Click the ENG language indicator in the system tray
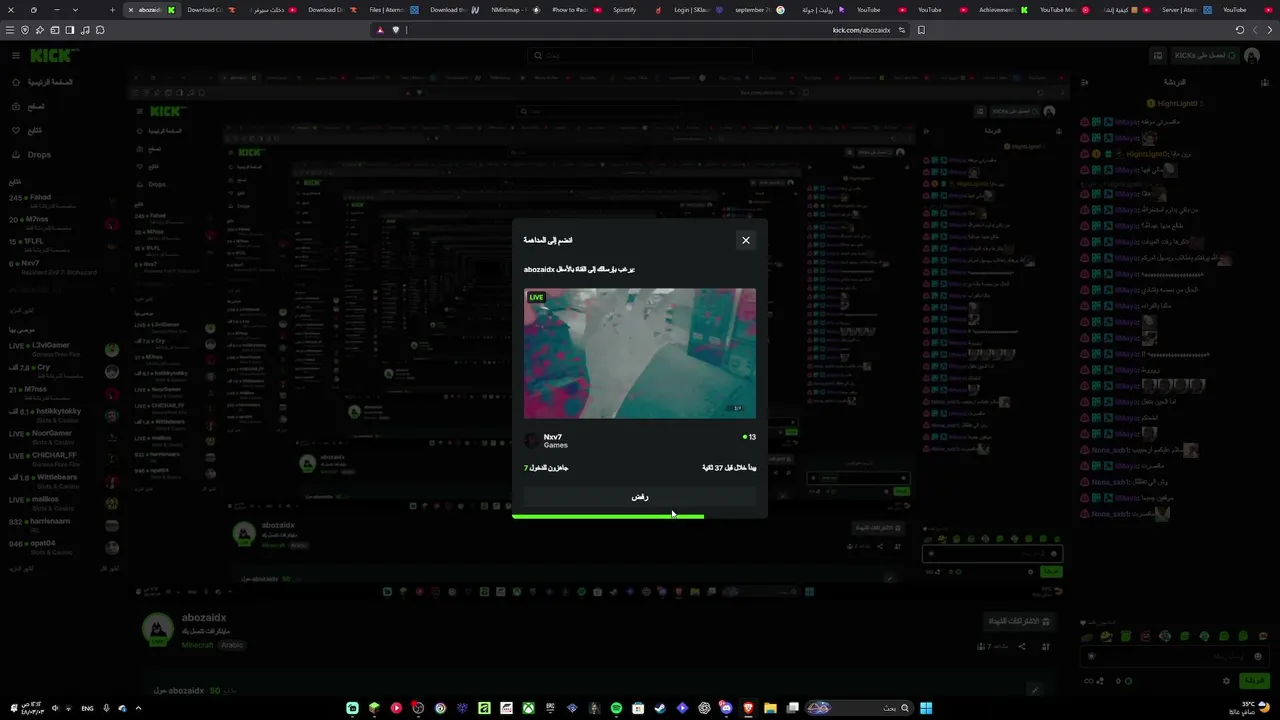Viewport: 1280px width, 720px height. (88, 708)
